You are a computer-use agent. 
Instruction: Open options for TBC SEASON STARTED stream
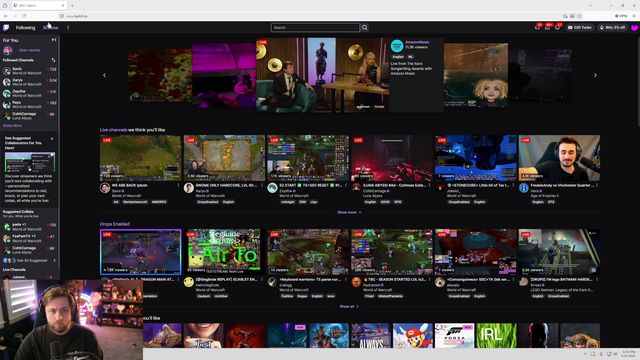[429, 280]
